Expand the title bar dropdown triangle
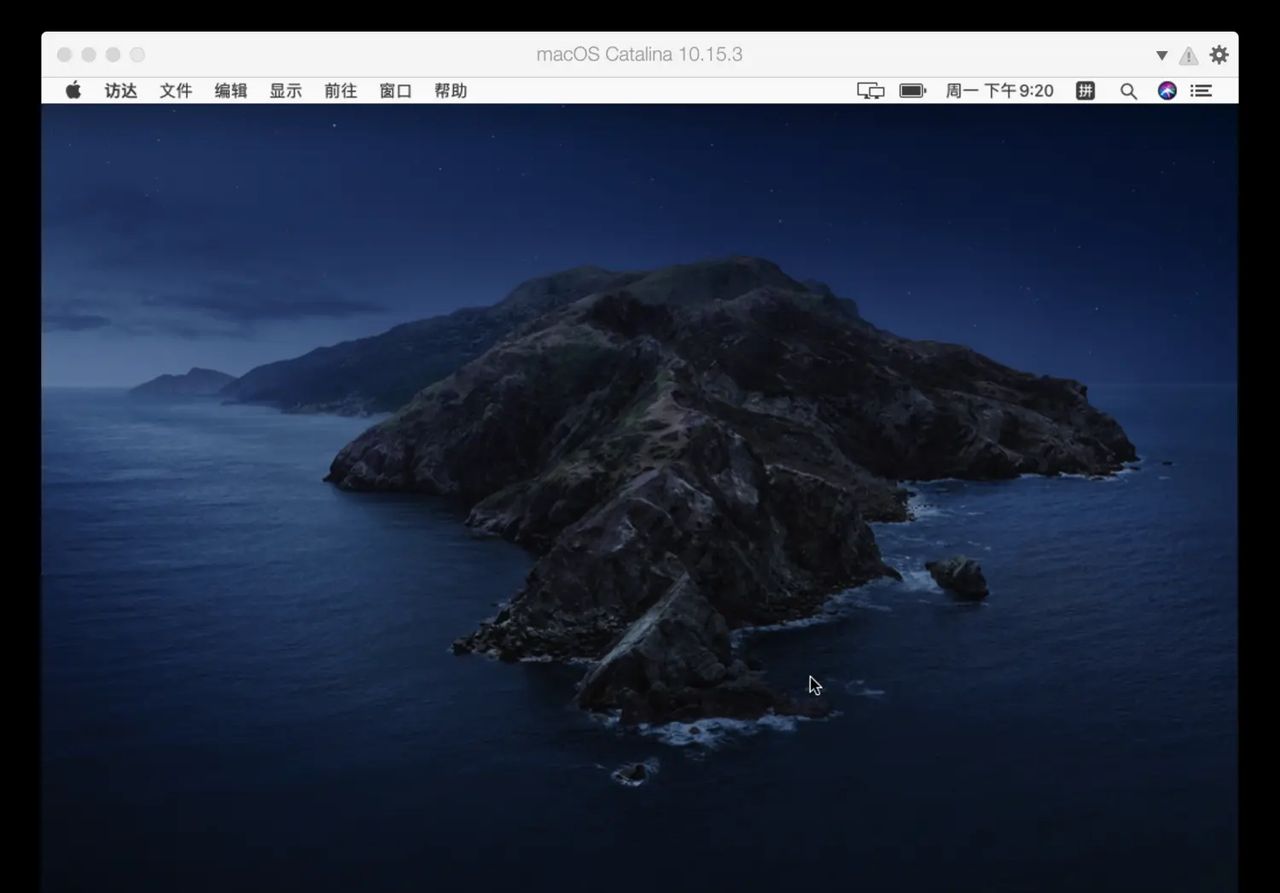 click(x=1161, y=56)
